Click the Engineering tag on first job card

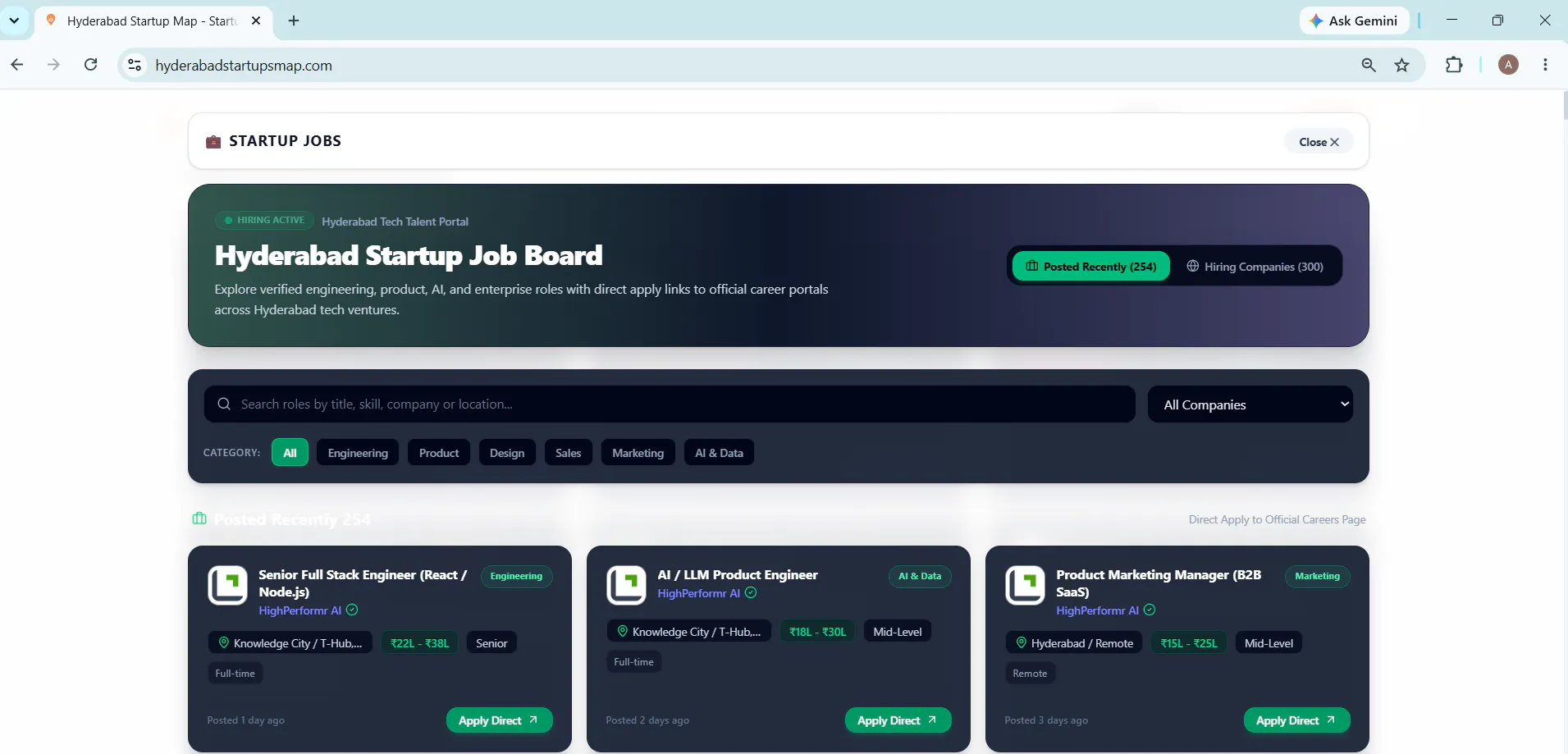(516, 576)
